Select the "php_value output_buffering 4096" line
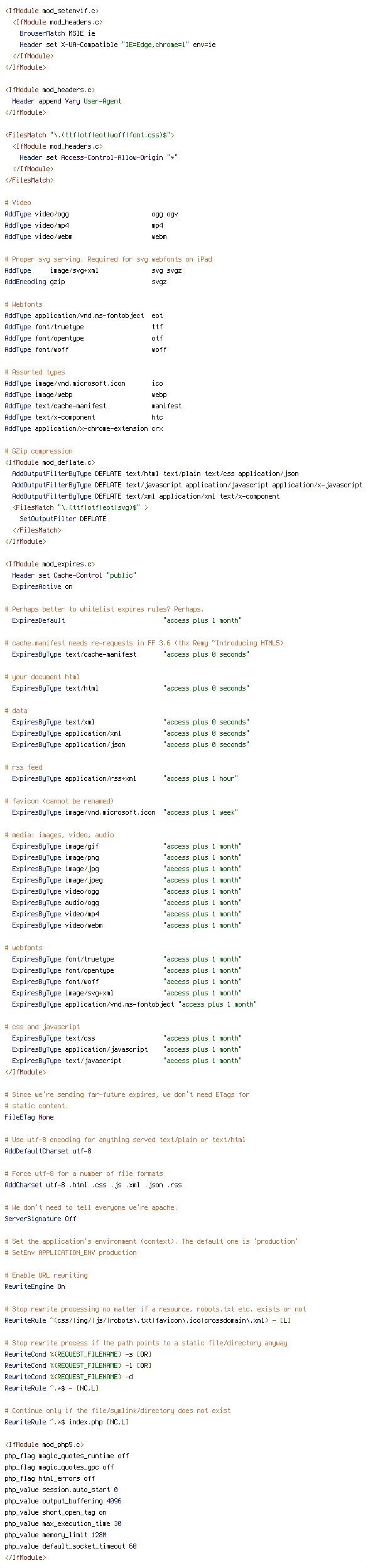This screenshot has height=1568, width=368. click(63, 1501)
